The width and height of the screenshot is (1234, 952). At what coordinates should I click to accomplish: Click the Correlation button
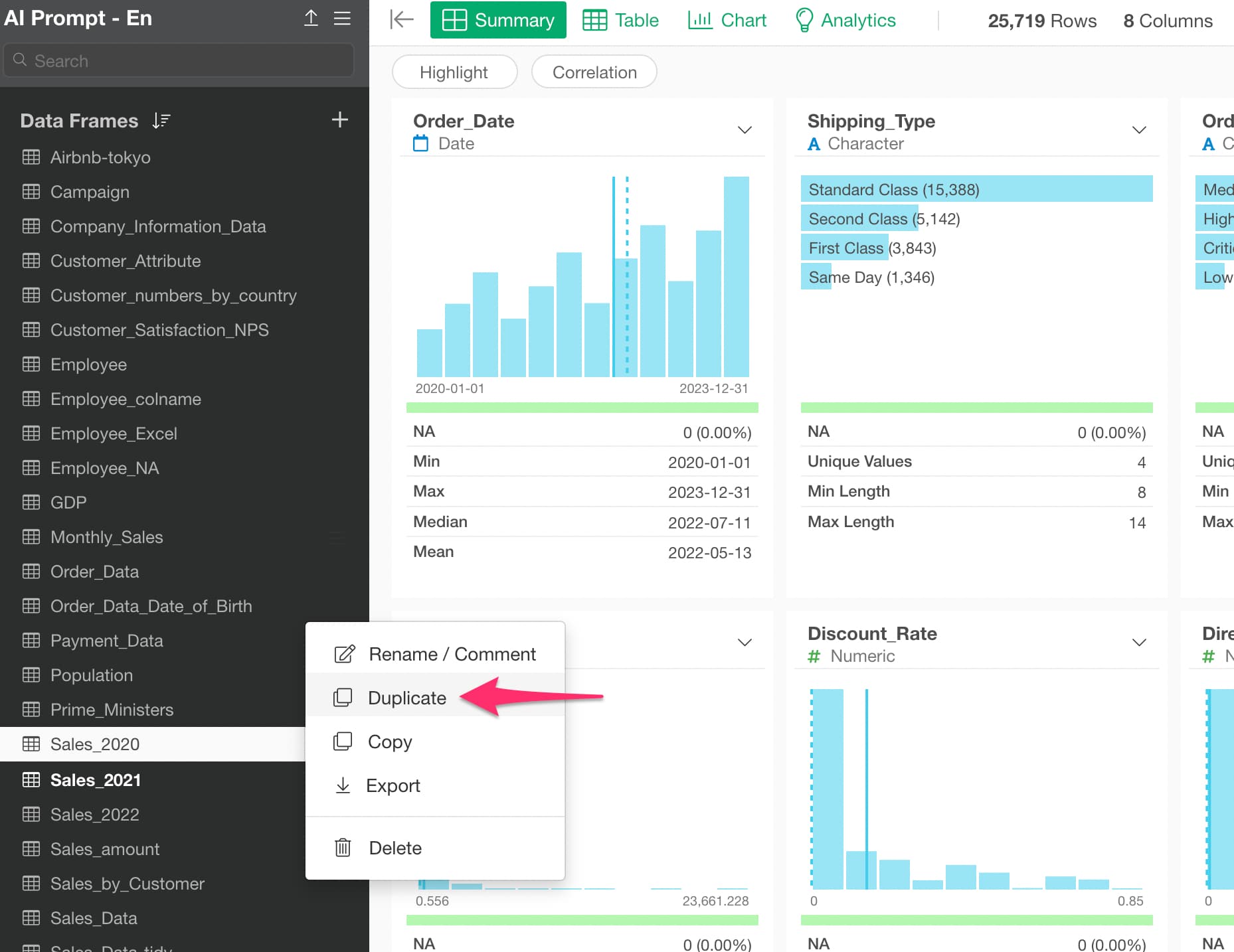pyautogui.click(x=594, y=72)
